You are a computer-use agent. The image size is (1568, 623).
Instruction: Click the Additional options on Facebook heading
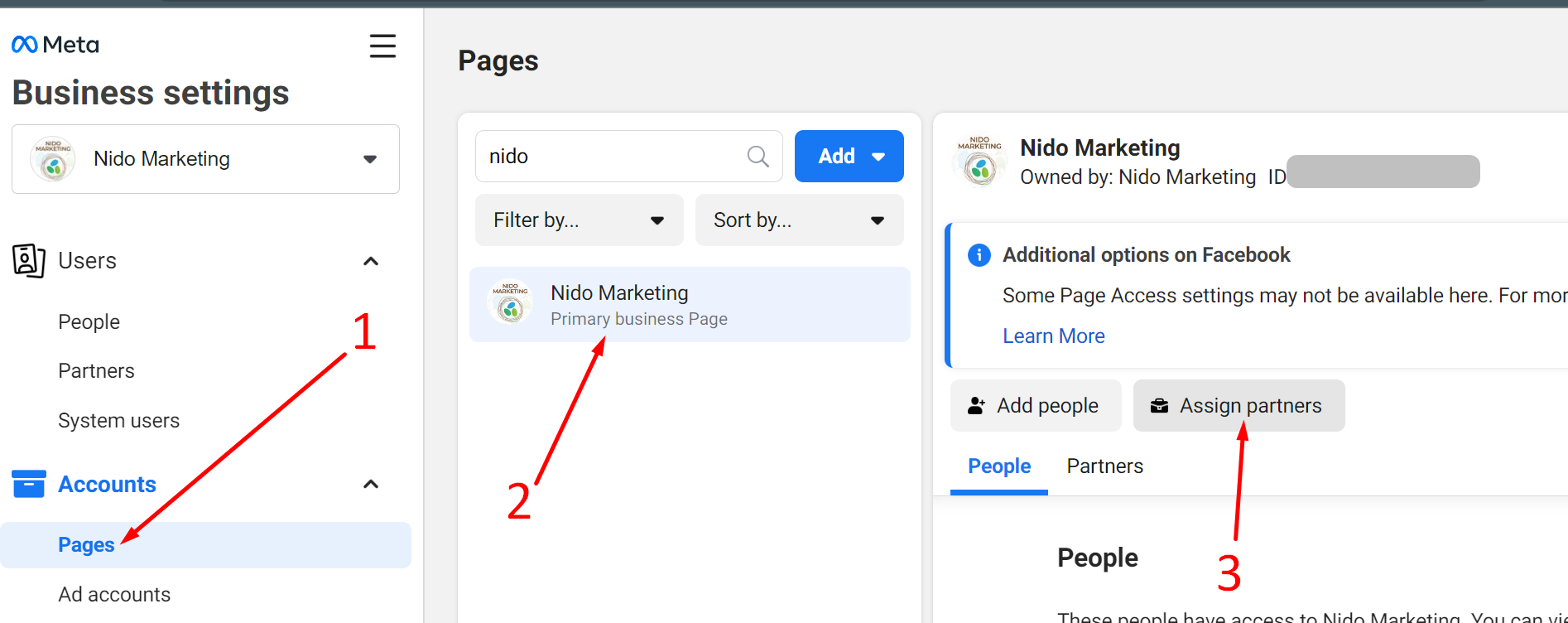[1146, 255]
